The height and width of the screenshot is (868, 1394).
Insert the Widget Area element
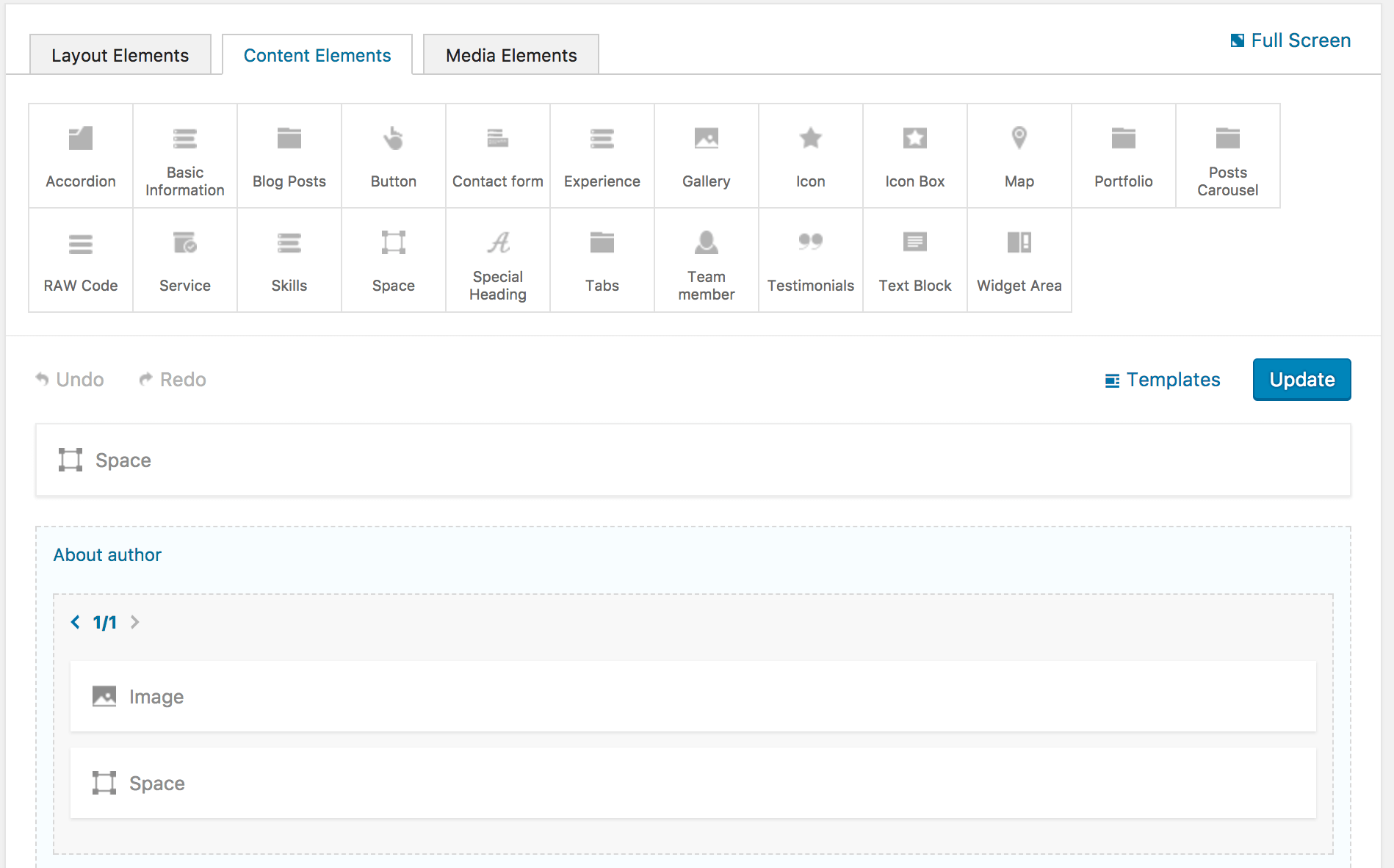click(1019, 260)
